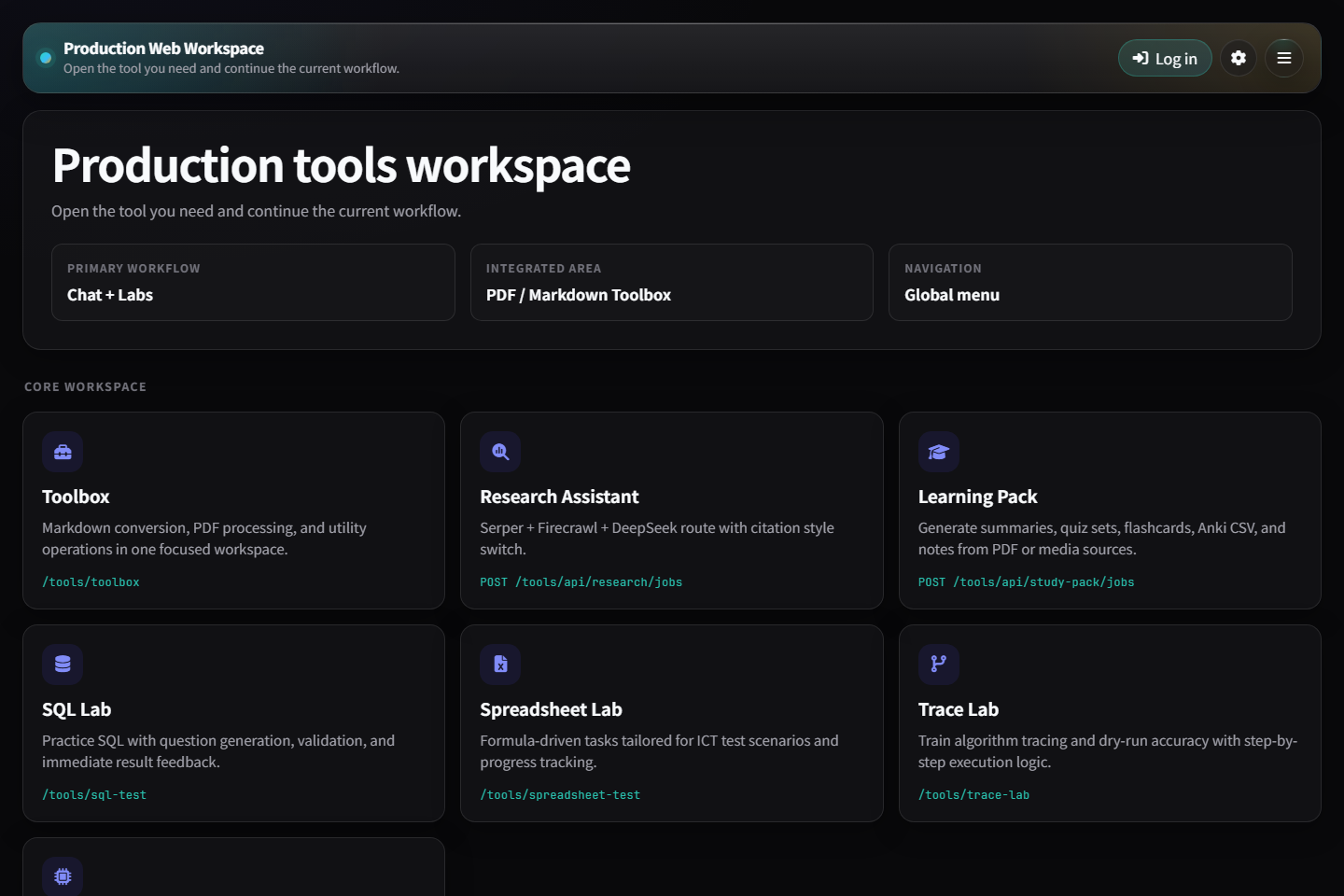Viewport: 1344px width, 896px height.
Task: Click the teal status dot beside Production Web Workspace
Action: 46,58
